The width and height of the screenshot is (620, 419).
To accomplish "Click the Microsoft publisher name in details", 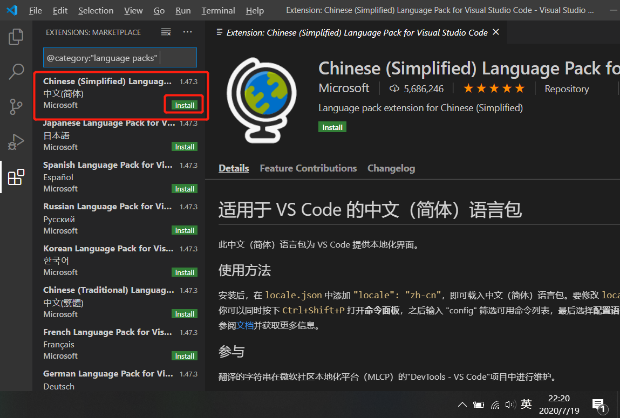I will pos(344,88).
